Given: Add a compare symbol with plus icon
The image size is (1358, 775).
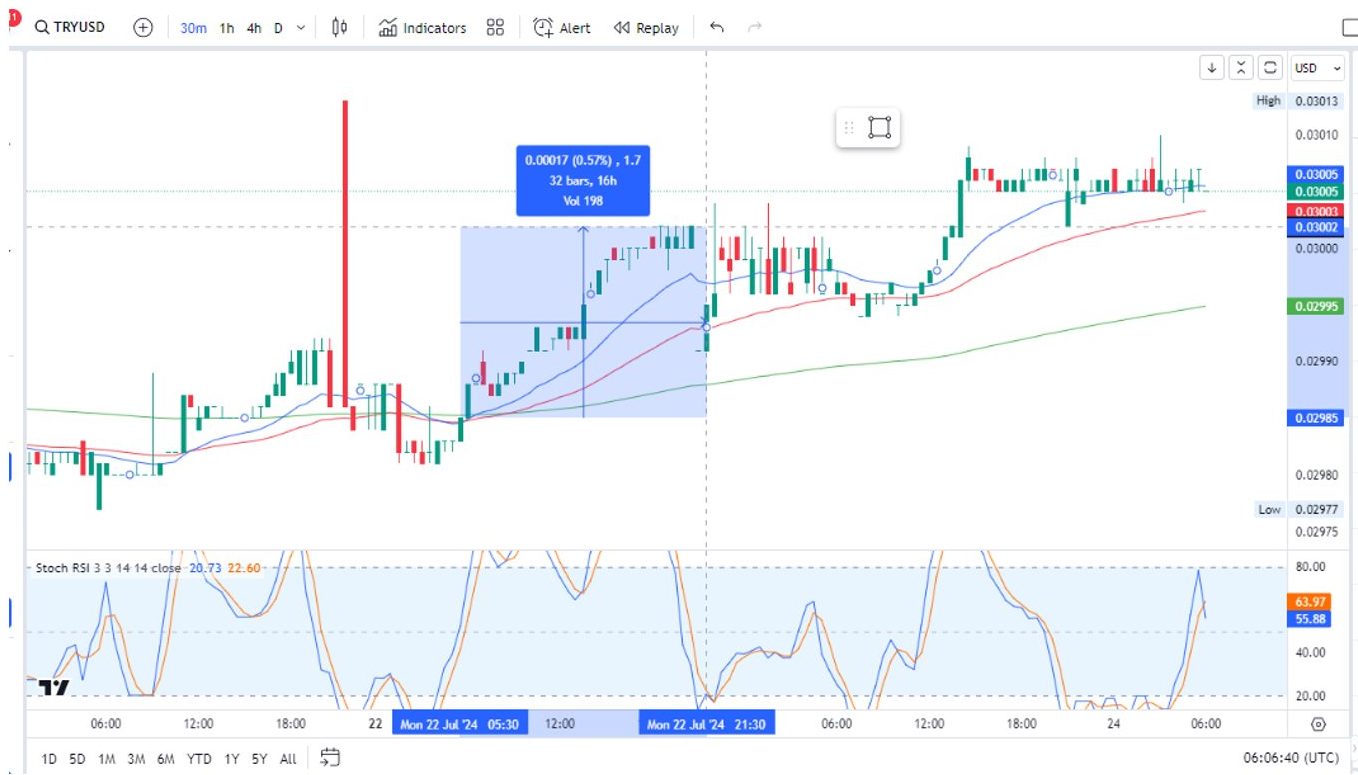Looking at the screenshot, I should coord(143,28).
